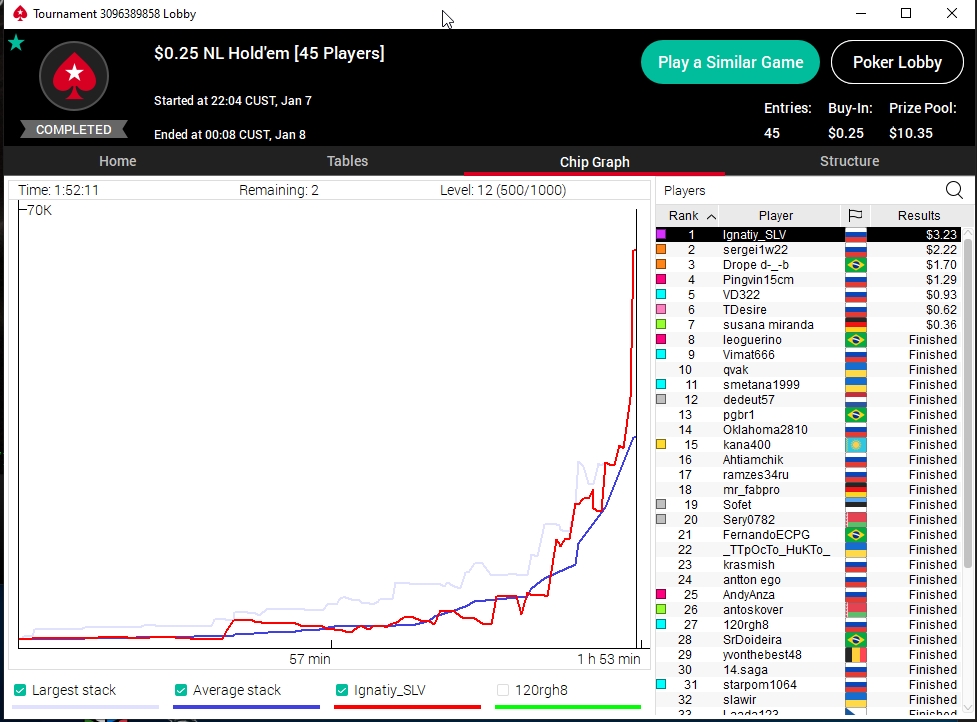Viewport: 977px width, 722px height.
Task: Toggle the Largest stack checkbox
Action: (20, 690)
